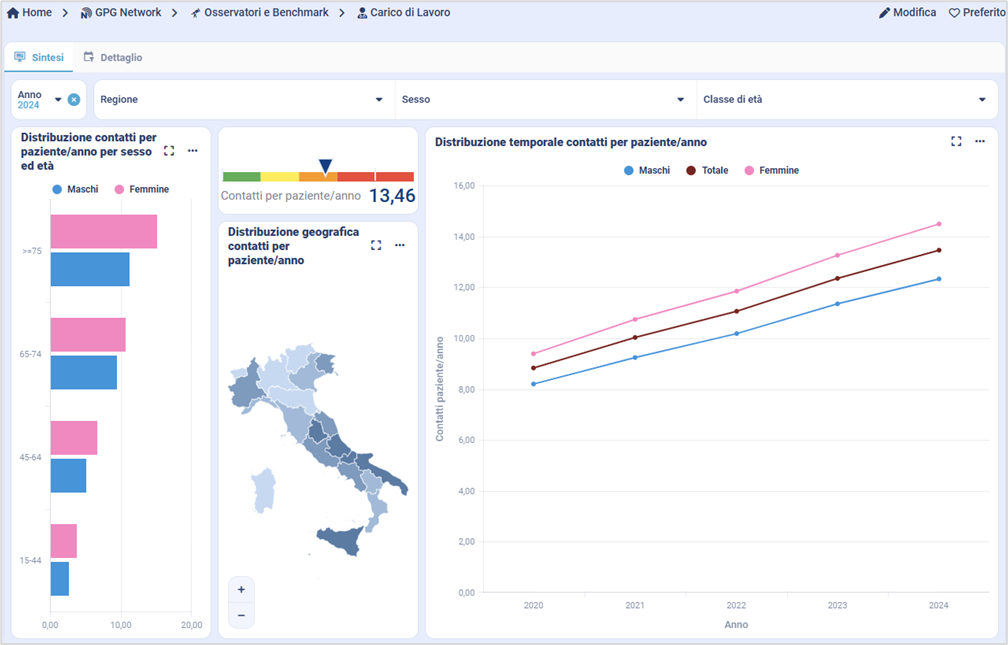Click the Modifica edit button

(907, 13)
